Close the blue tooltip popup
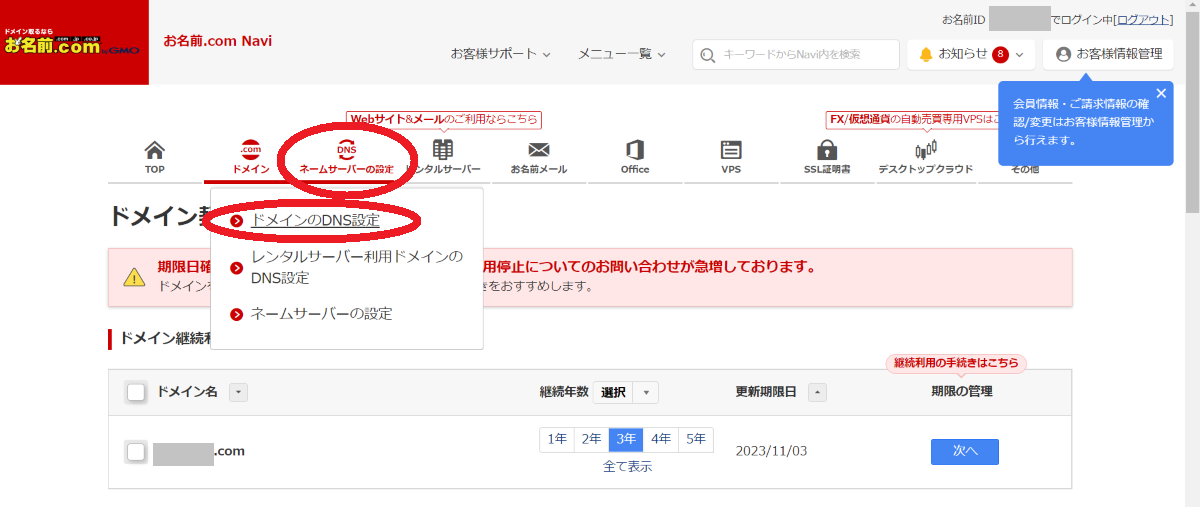The width and height of the screenshot is (1200, 507). pyautogui.click(x=1160, y=93)
